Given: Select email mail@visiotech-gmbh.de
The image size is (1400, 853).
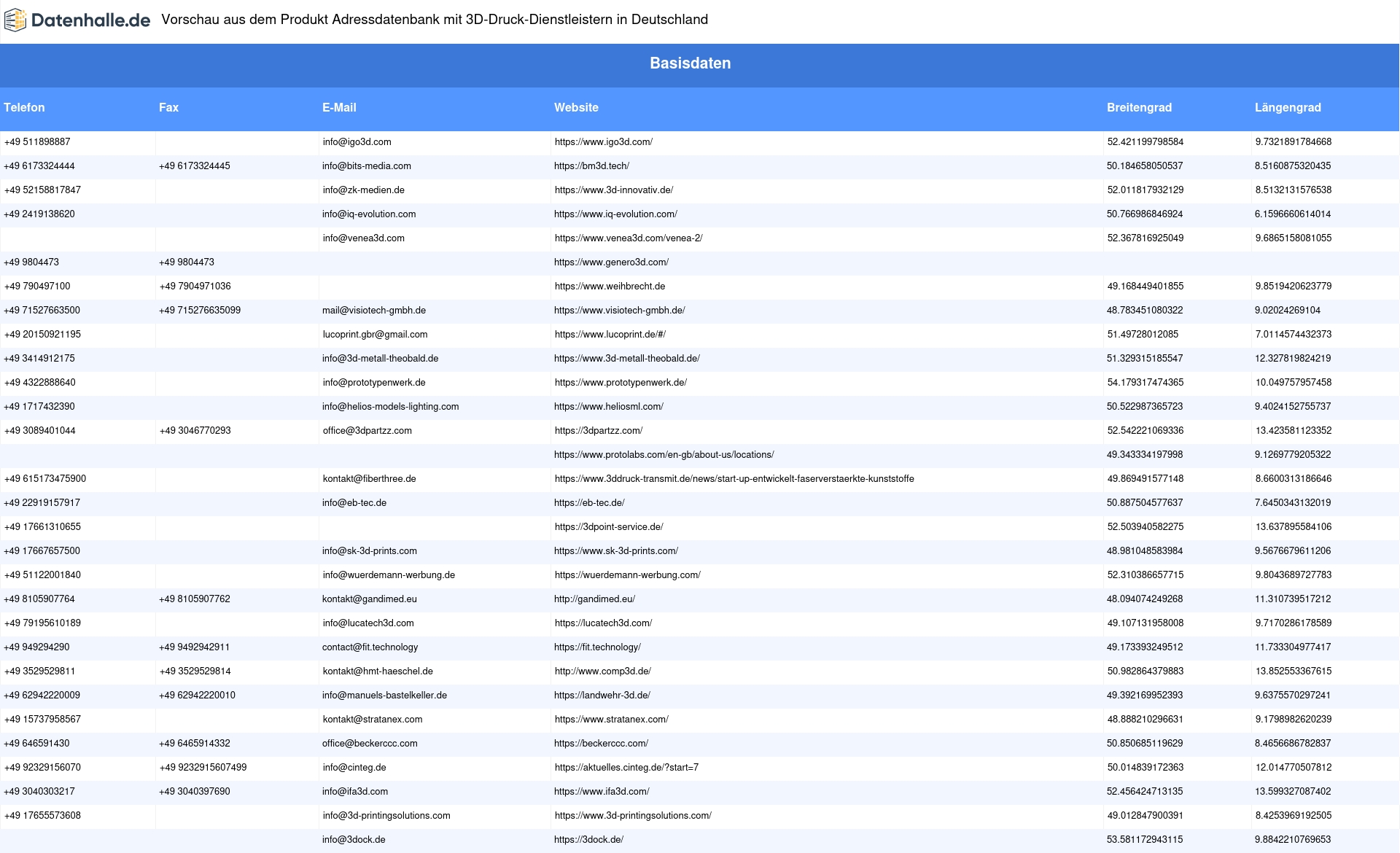Looking at the screenshot, I should [374, 311].
